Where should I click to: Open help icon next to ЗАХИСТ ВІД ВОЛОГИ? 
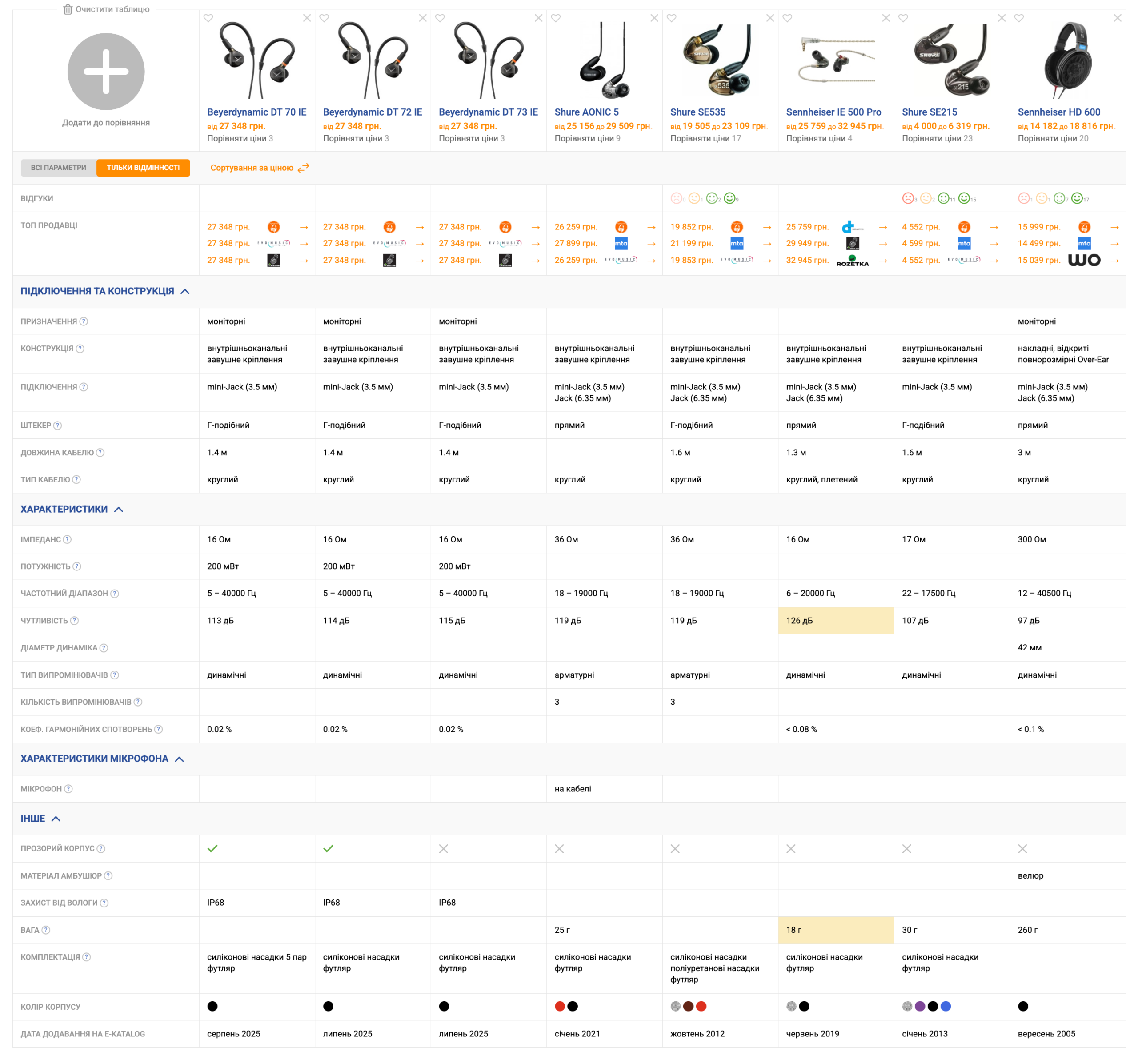click(104, 903)
